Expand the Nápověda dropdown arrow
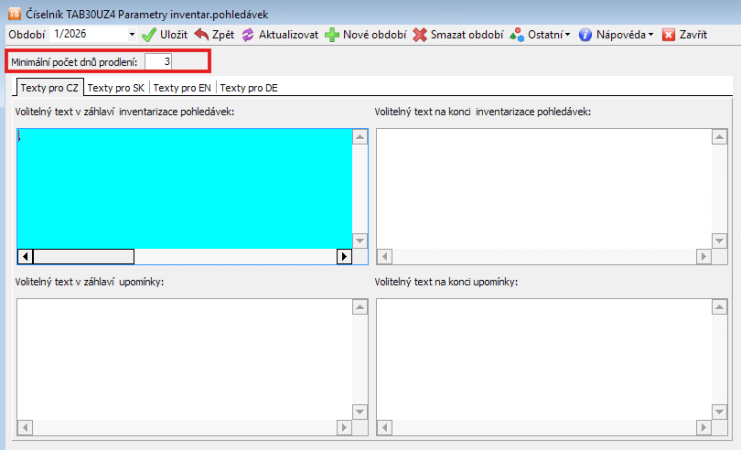 tap(650, 35)
